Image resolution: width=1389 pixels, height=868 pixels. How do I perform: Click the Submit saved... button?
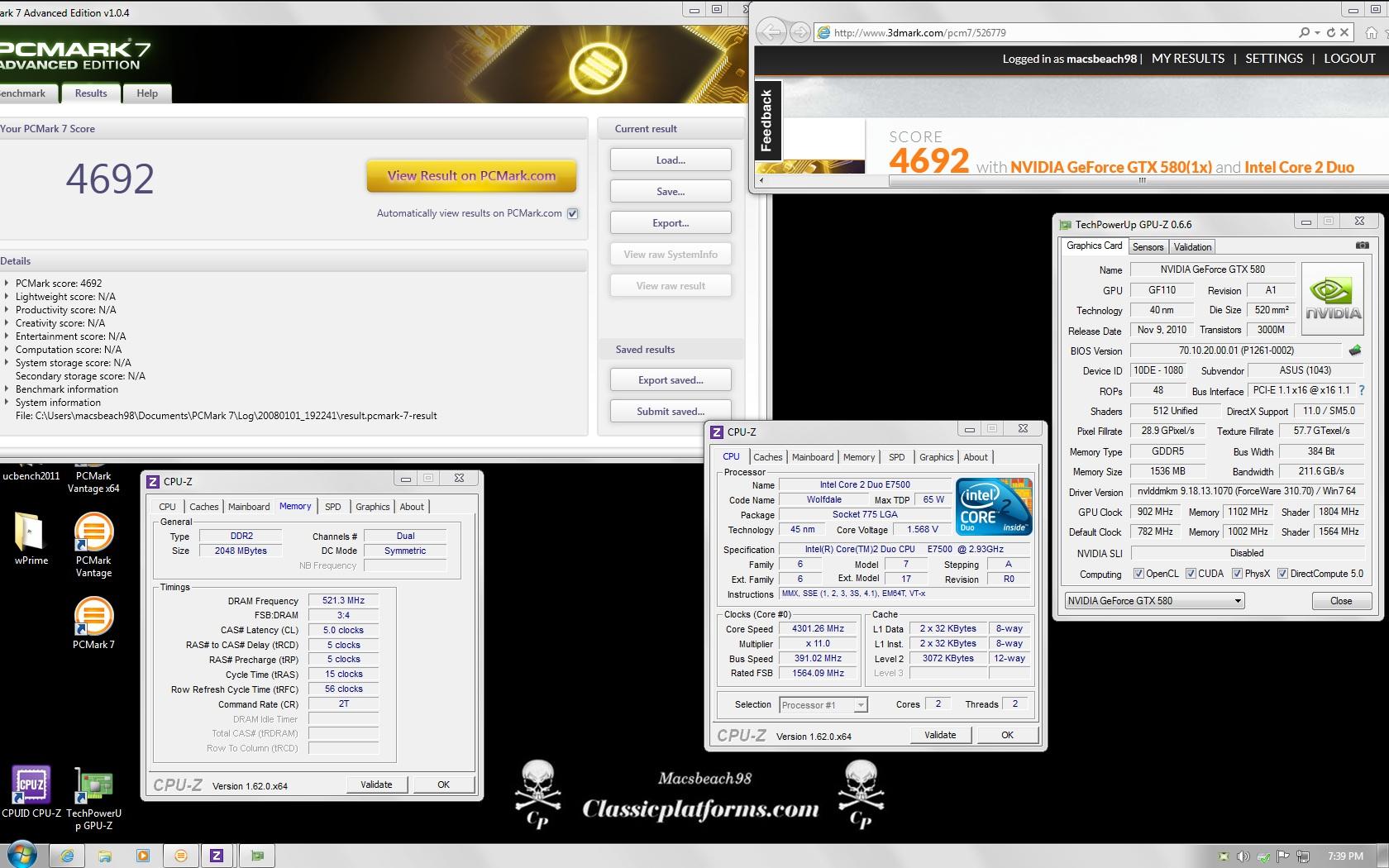pos(671,411)
